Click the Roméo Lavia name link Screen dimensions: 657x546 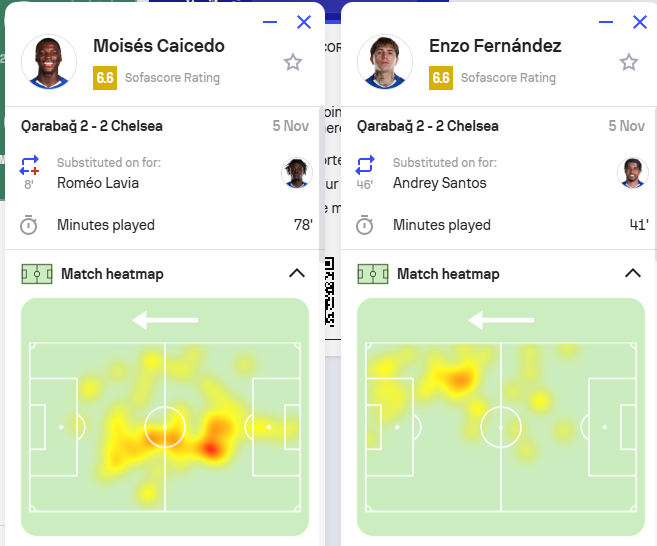pyautogui.click(x=98, y=183)
